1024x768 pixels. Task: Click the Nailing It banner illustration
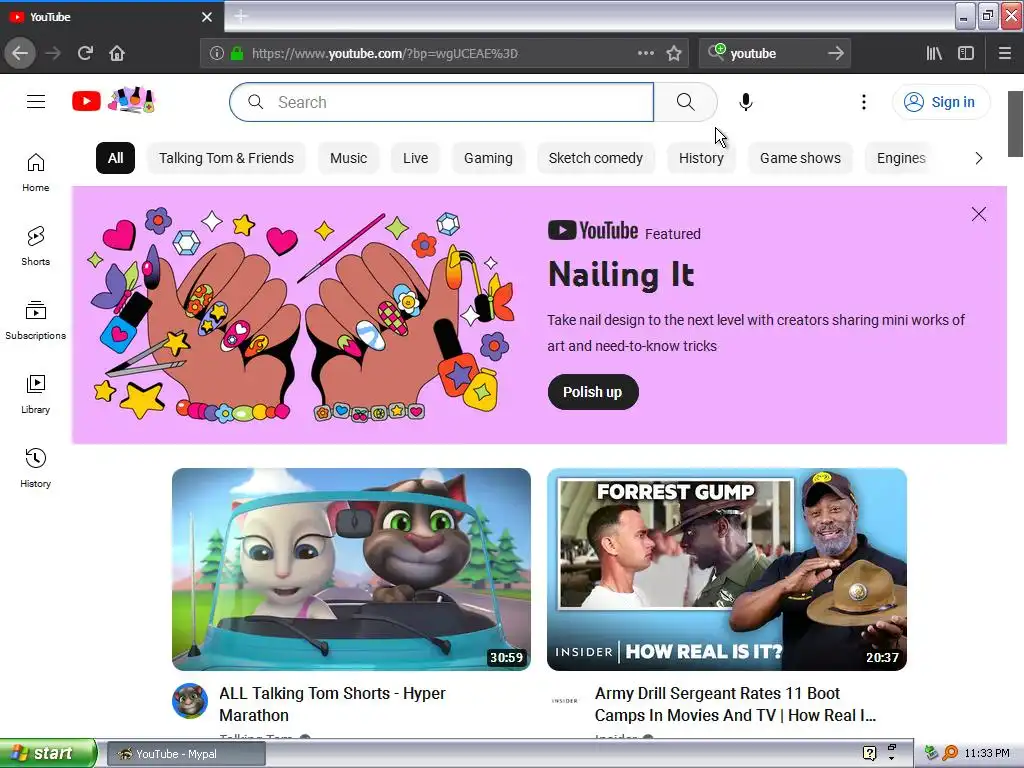(302, 316)
